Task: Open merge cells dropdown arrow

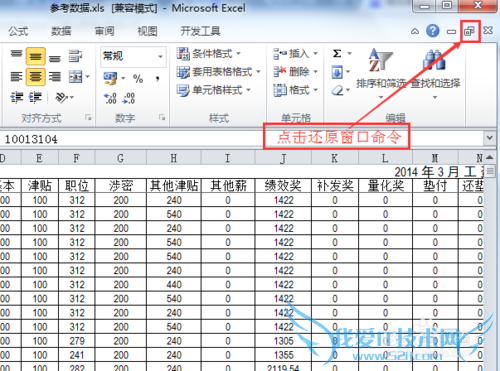Action: pyautogui.click(x=88, y=77)
